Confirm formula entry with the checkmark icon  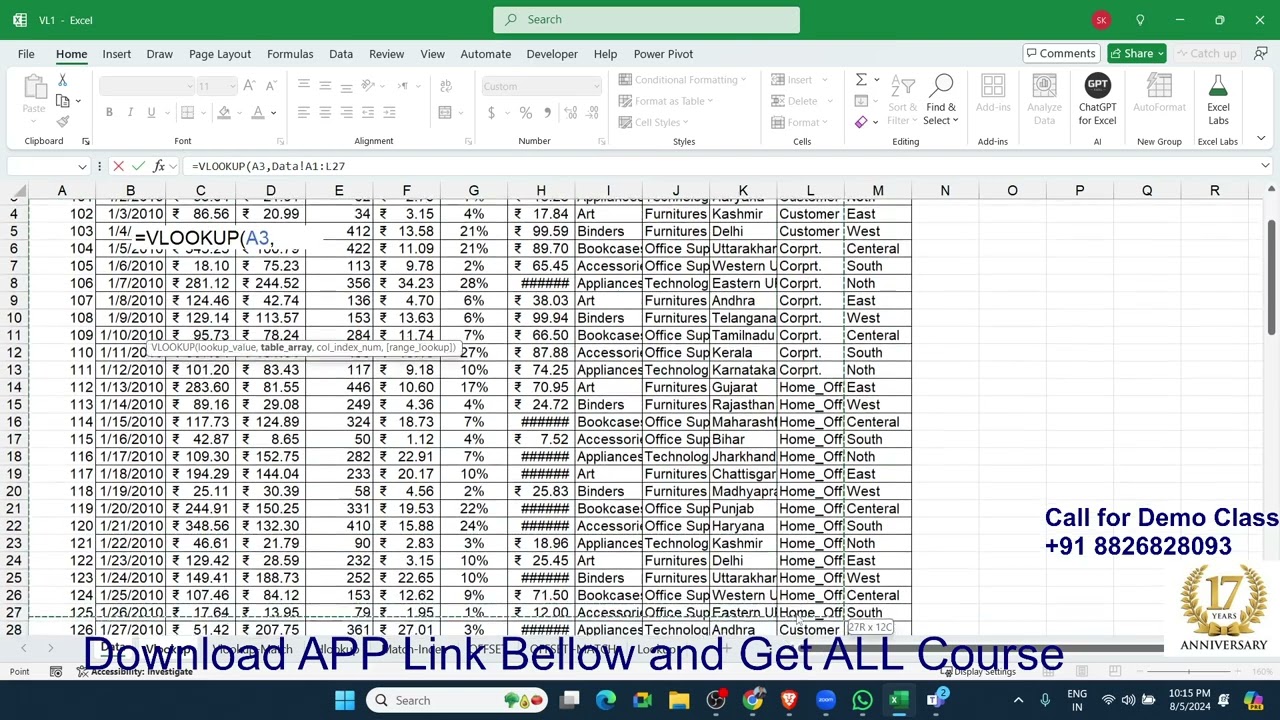click(138, 166)
